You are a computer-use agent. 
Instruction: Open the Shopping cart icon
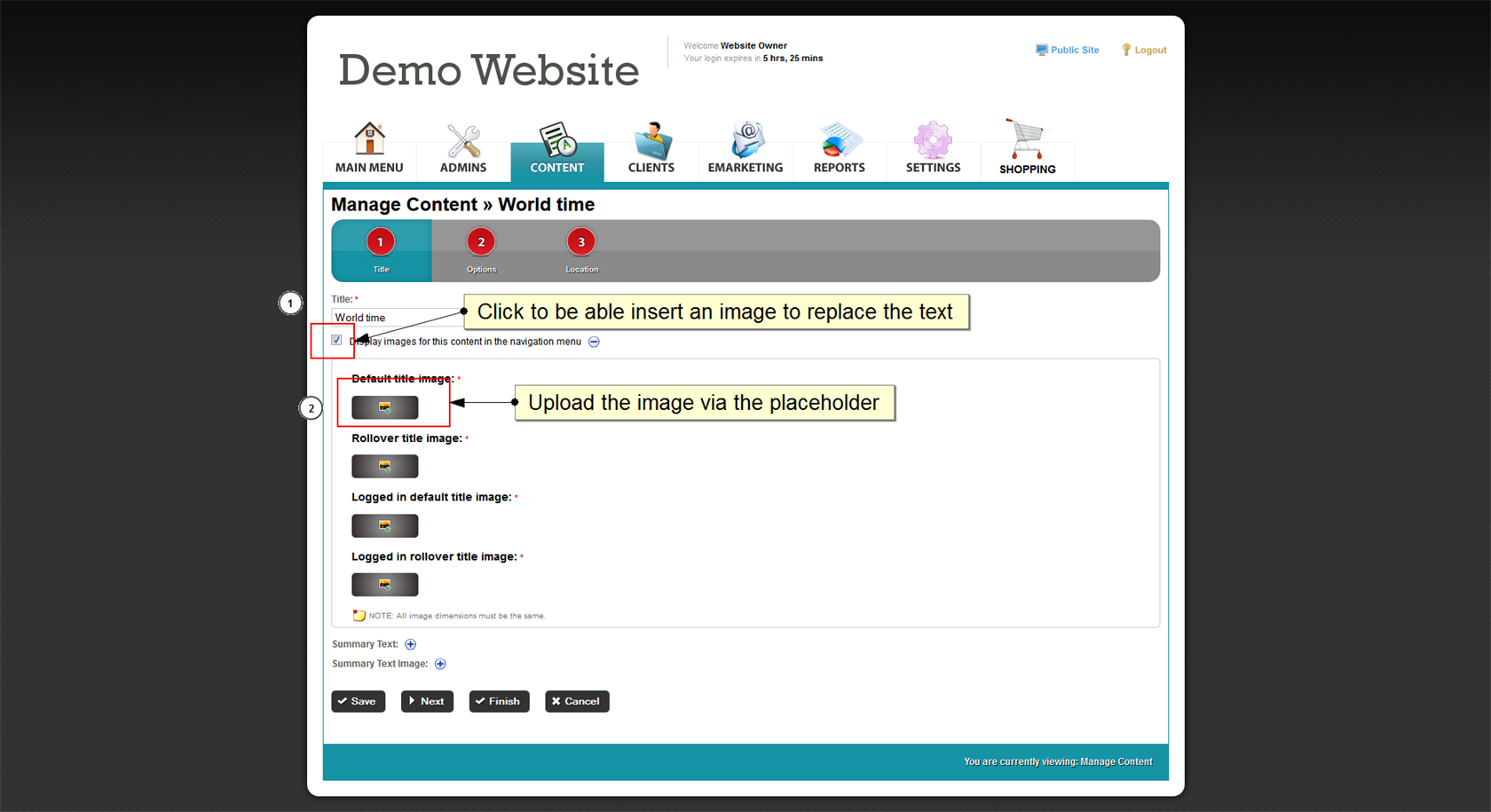pyautogui.click(x=1027, y=140)
